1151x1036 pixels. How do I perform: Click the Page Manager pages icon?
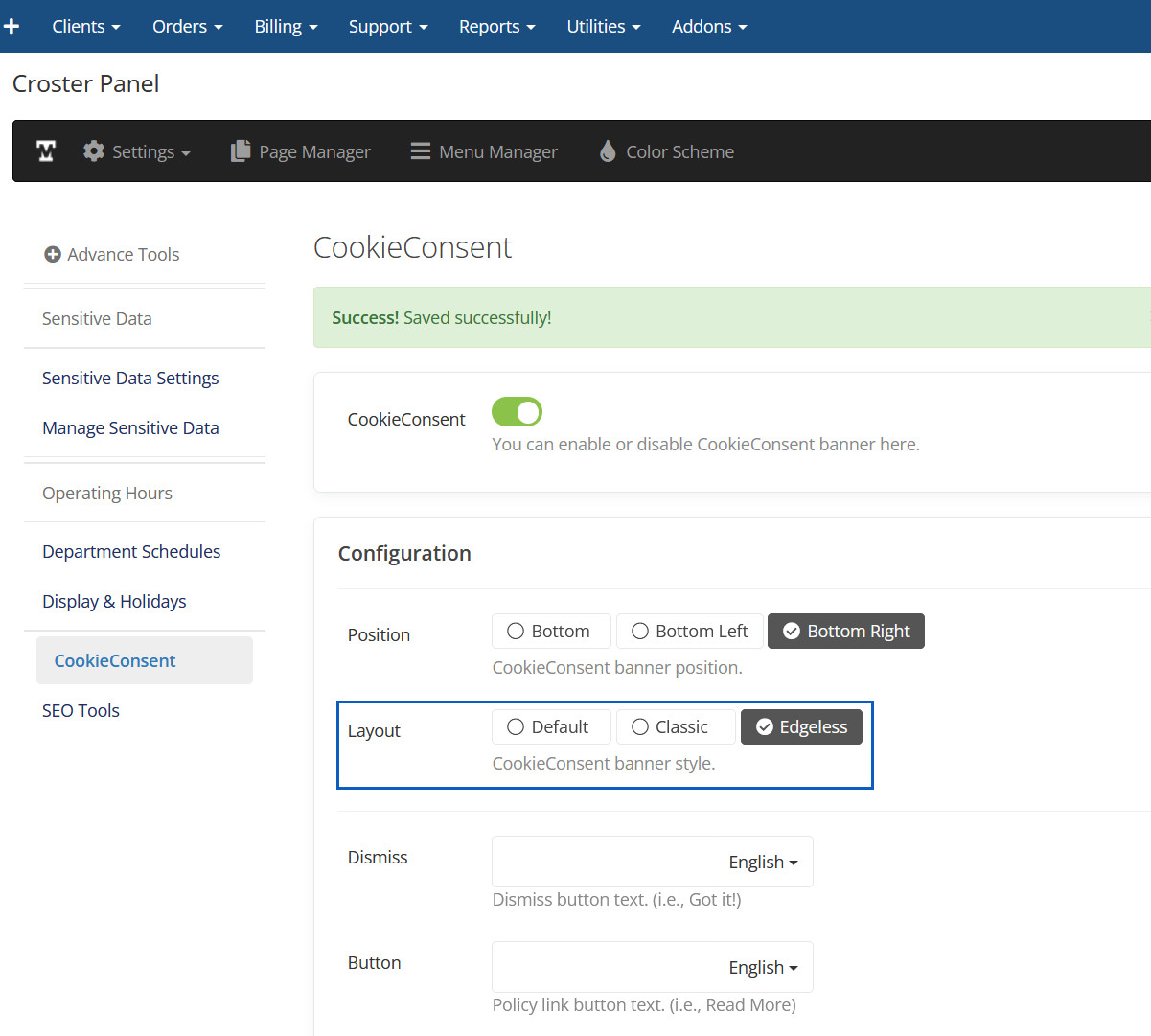(x=241, y=151)
